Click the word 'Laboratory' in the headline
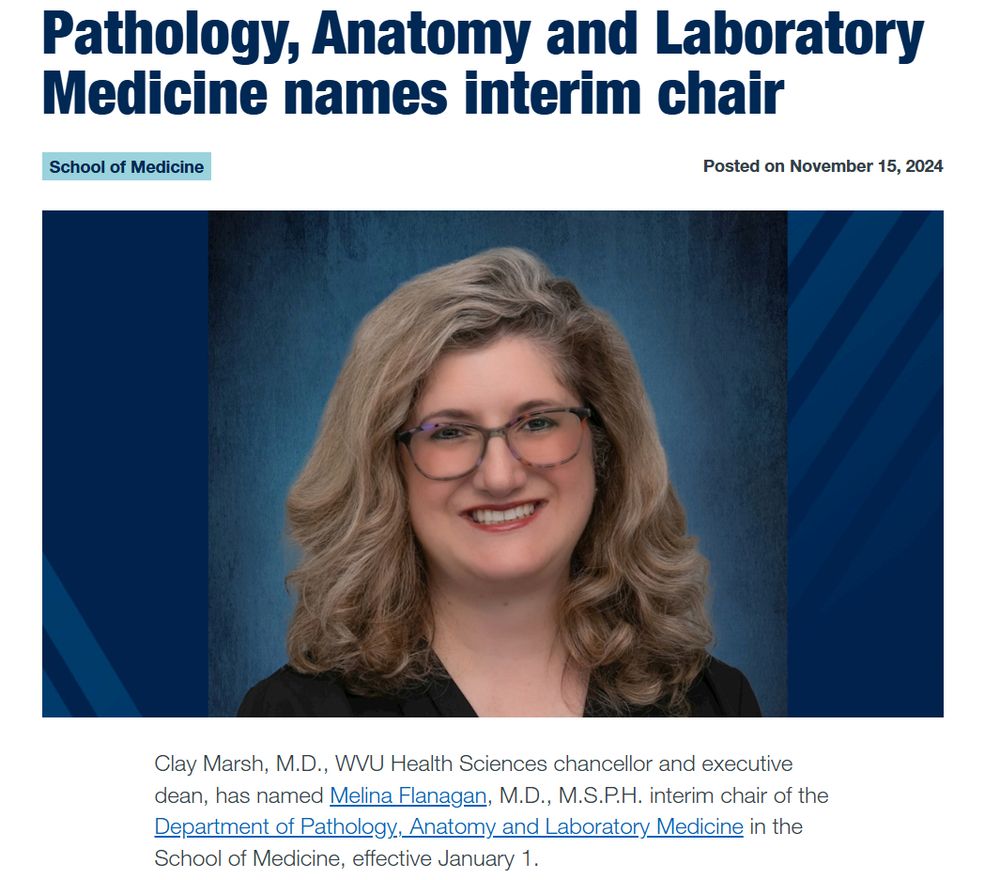This screenshot has height=880, width=1000. (790, 34)
